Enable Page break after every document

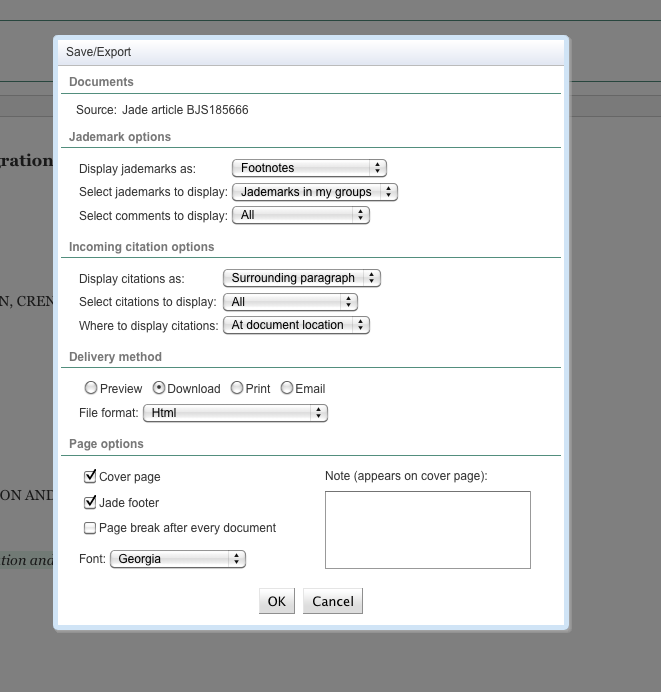tap(91, 528)
